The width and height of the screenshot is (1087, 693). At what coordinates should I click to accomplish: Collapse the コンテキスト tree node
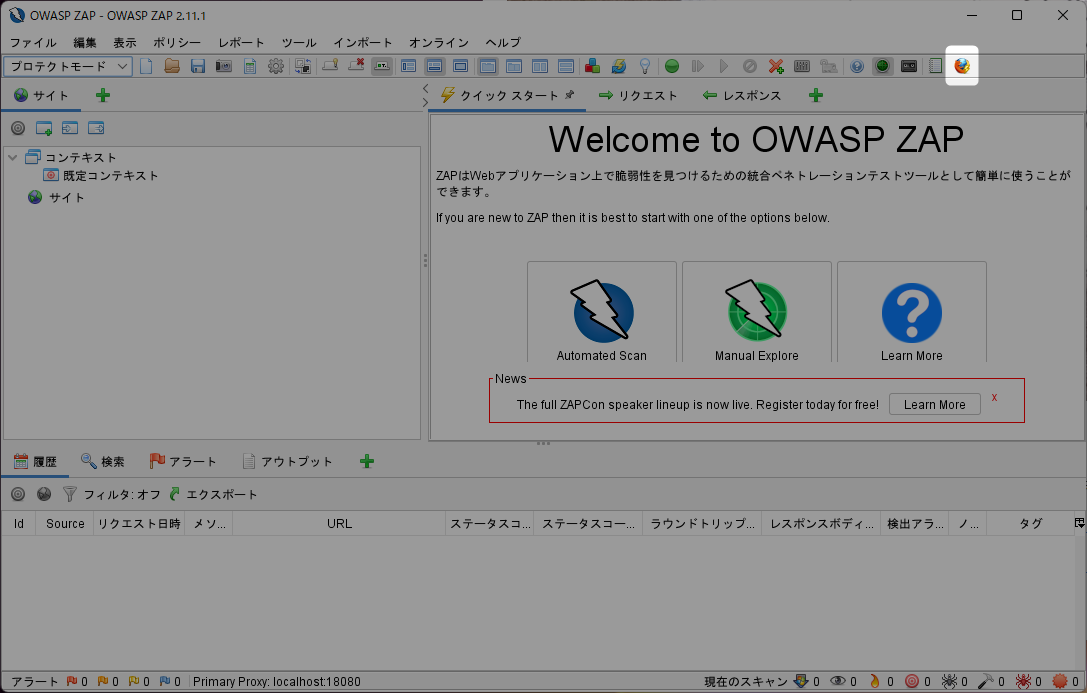pos(12,157)
